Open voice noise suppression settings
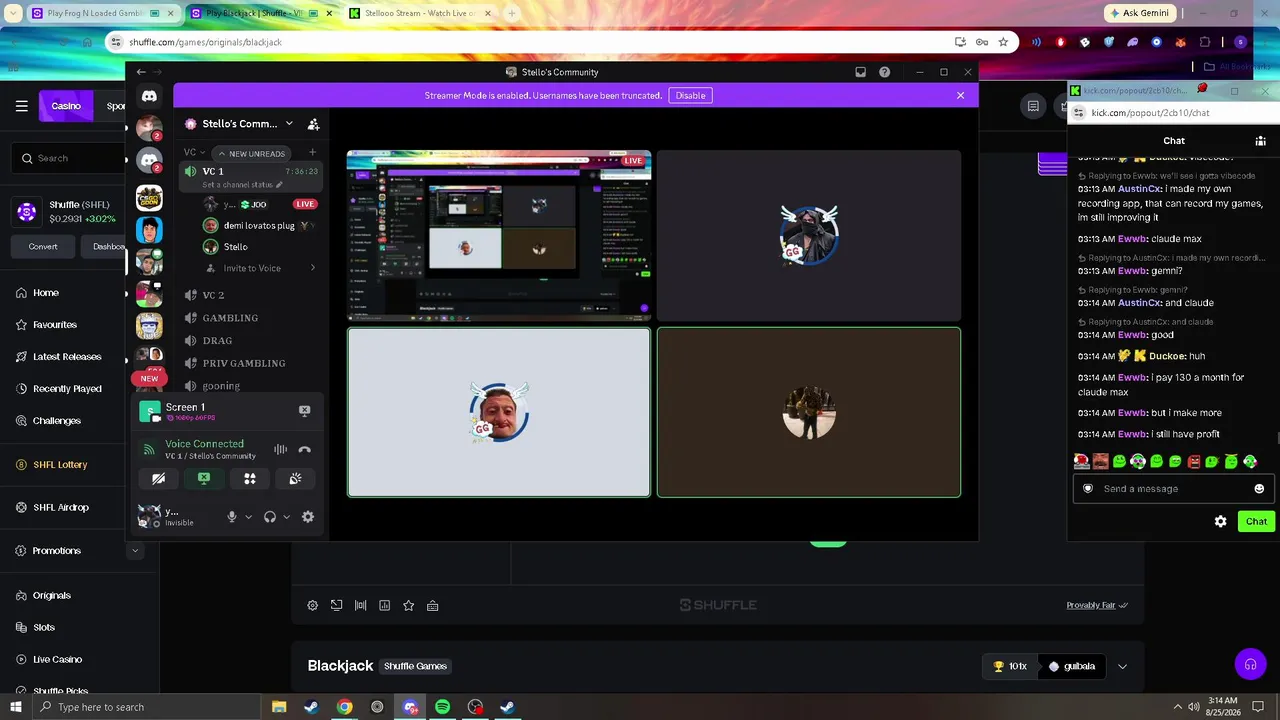Image resolution: width=1280 pixels, height=720 pixels. pyautogui.click(x=281, y=450)
